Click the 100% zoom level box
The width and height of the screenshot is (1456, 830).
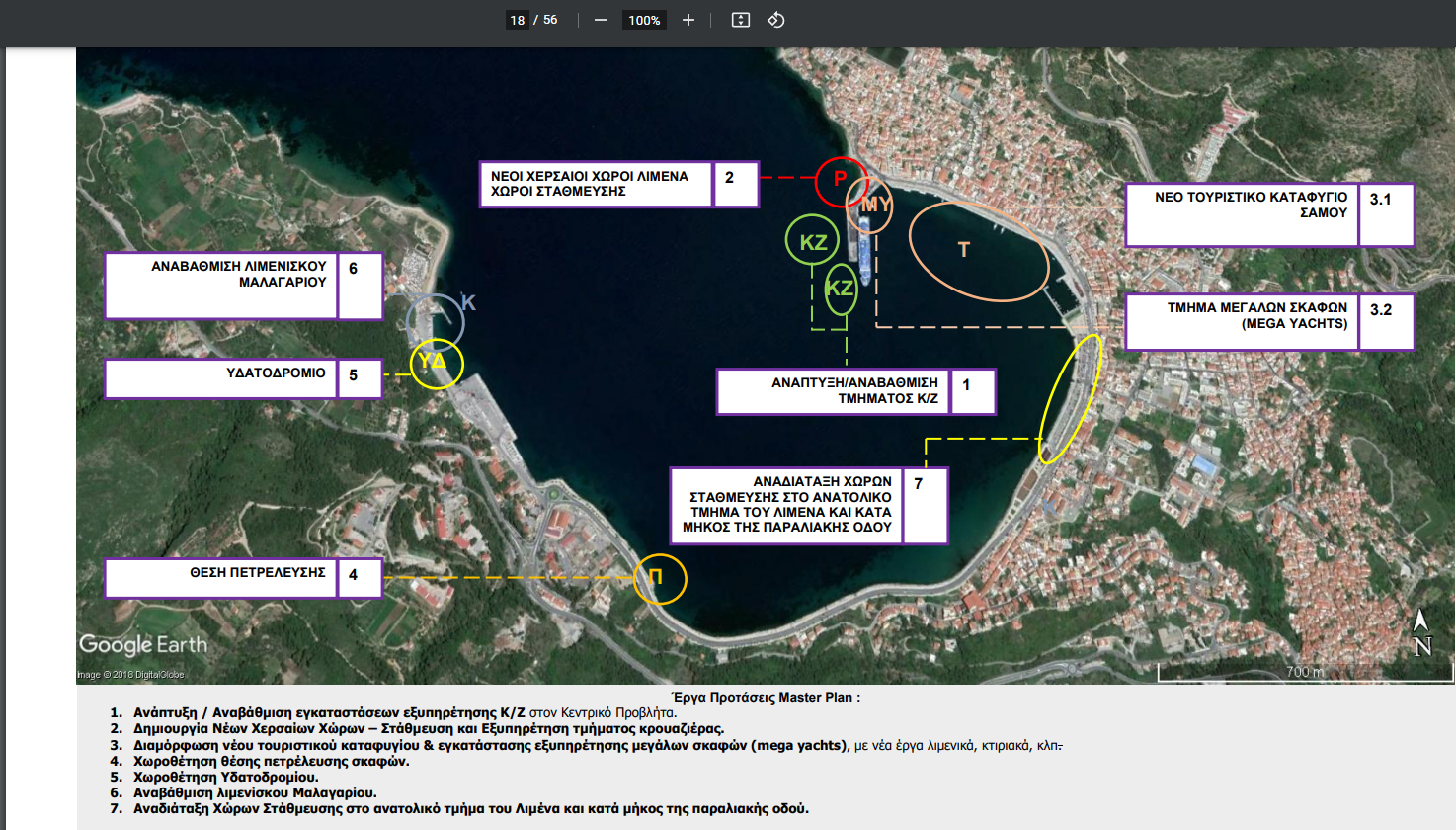tap(644, 20)
